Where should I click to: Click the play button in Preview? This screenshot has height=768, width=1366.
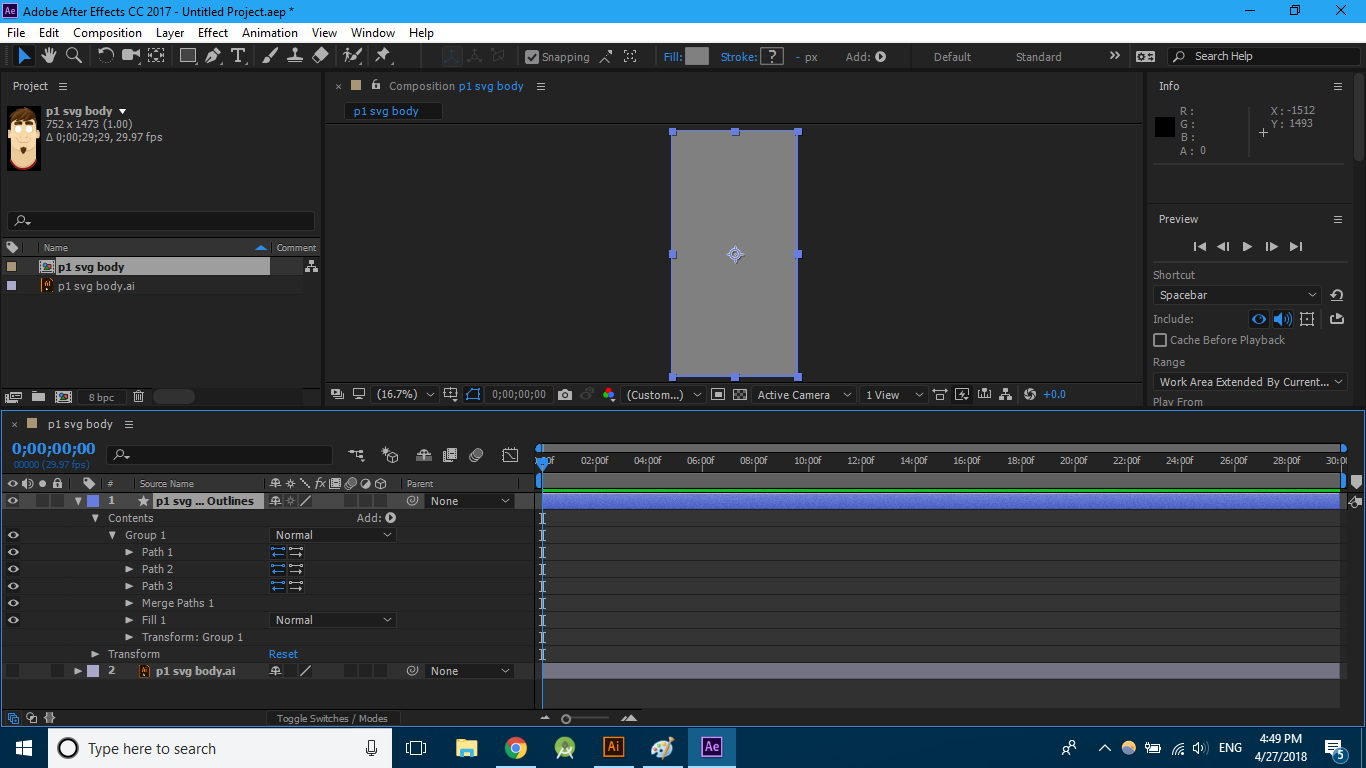pos(1247,246)
